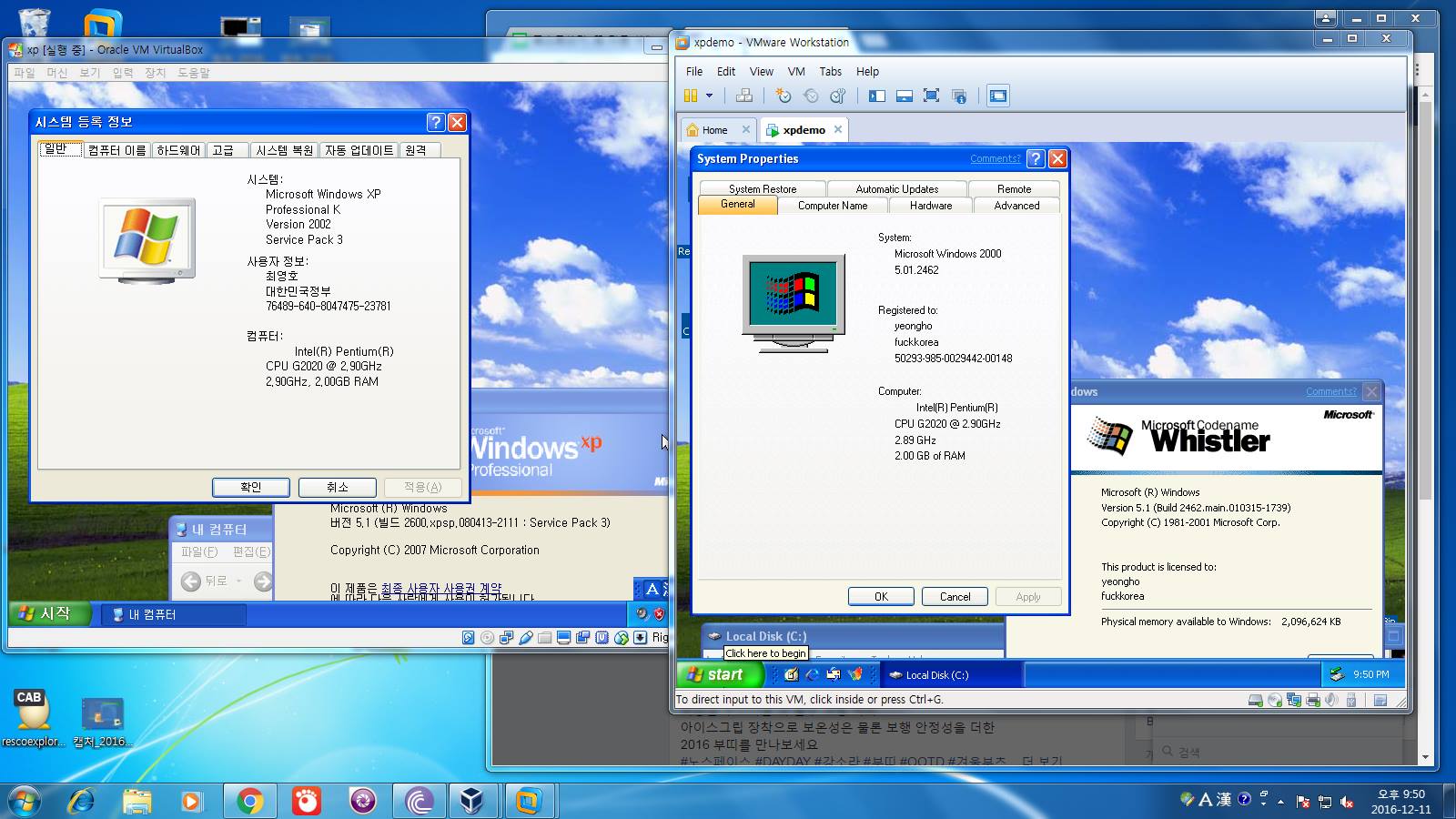Open 장치 menu in VirtualBox window

(x=155, y=73)
